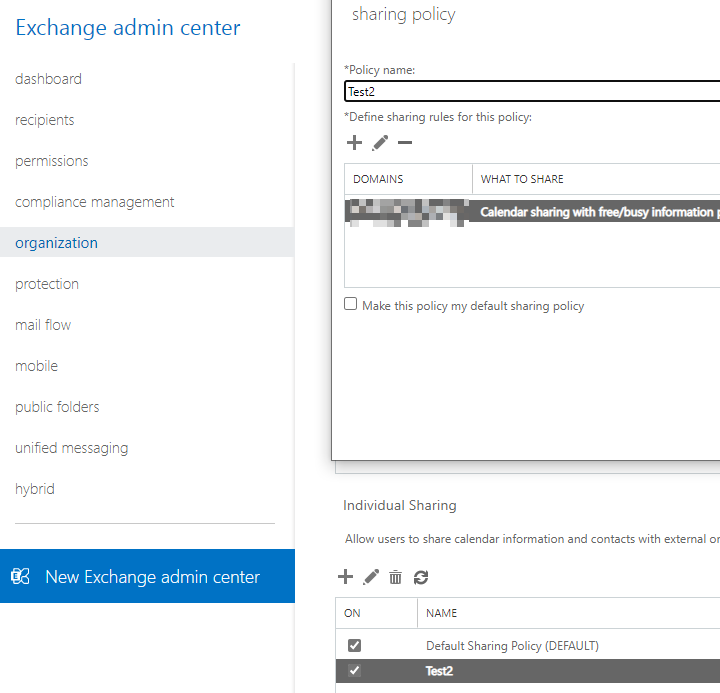Open permissions in the sidebar
The width and height of the screenshot is (720, 693).
pos(51,161)
